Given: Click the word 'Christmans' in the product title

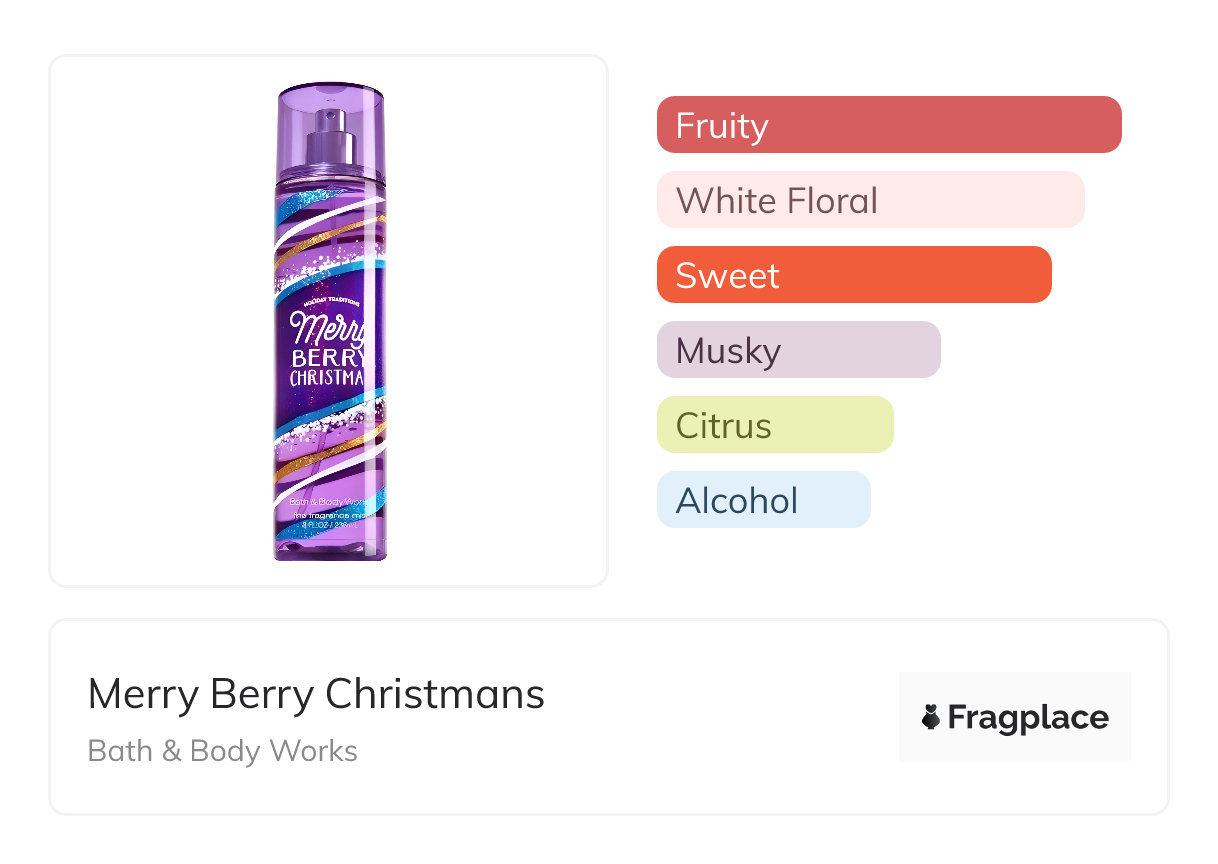Looking at the screenshot, I should click(435, 694).
